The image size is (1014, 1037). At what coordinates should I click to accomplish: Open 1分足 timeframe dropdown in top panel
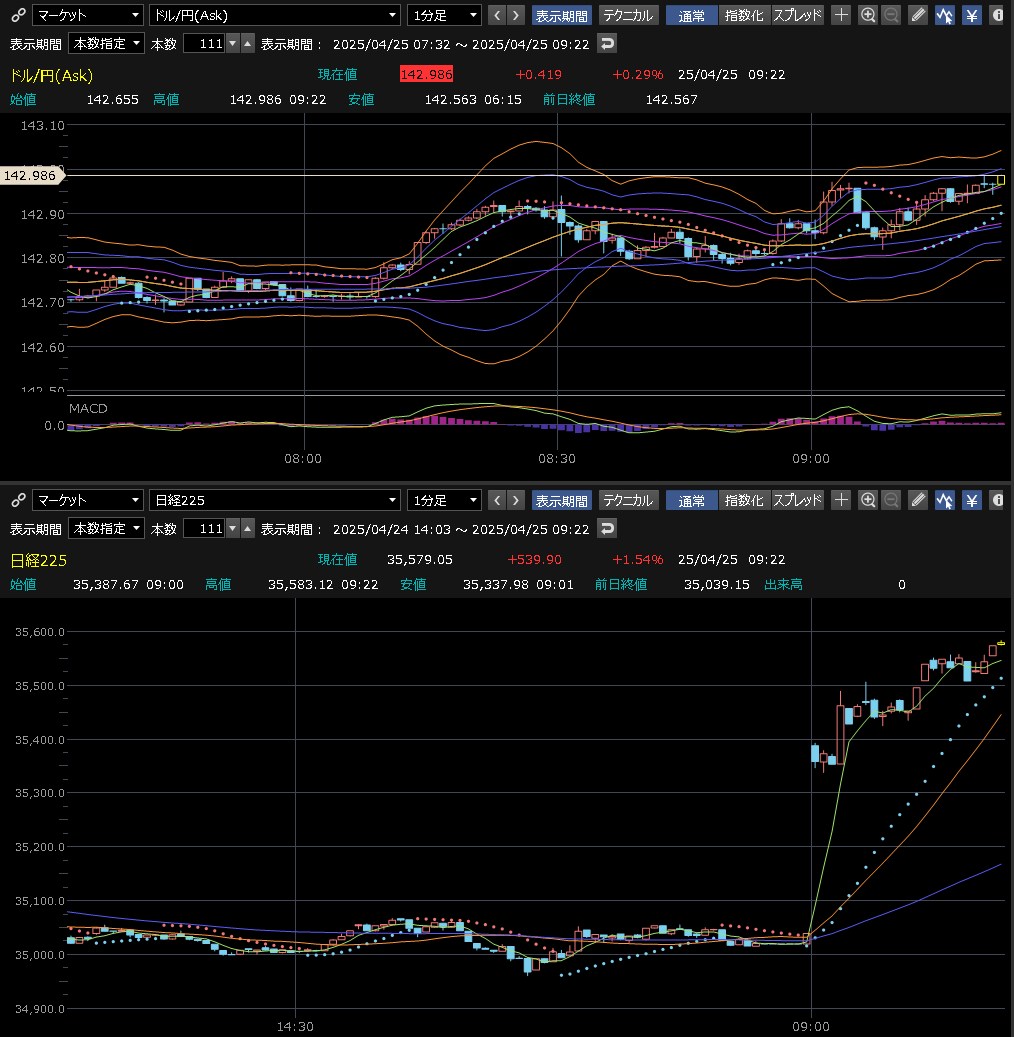click(444, 15)
